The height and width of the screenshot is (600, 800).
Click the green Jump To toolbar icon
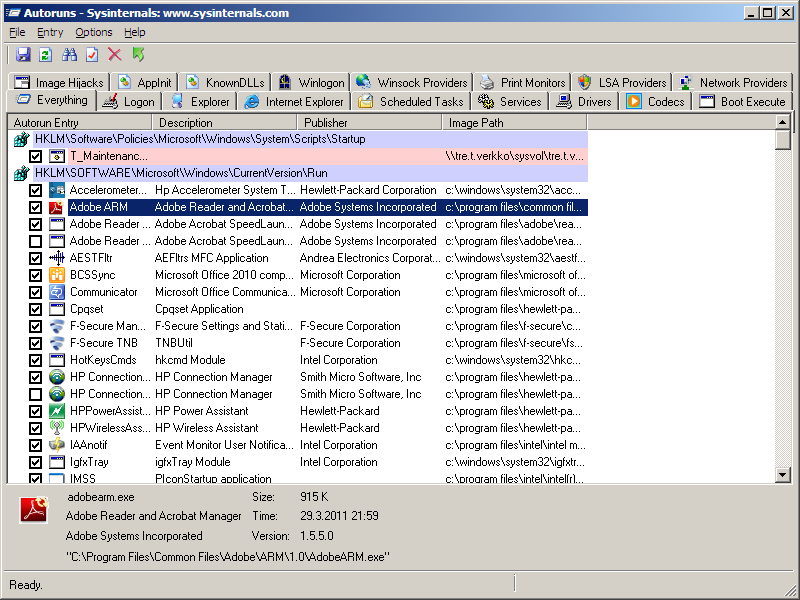[138, 55]
